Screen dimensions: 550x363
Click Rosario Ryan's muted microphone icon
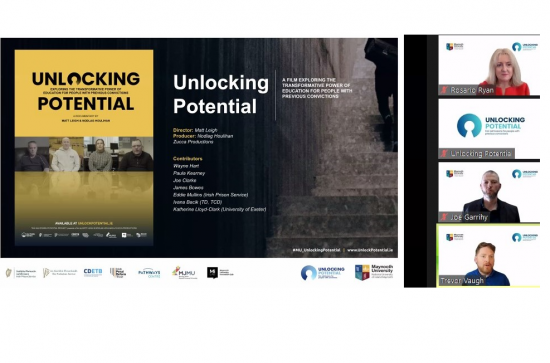click(x=444, y=90)
